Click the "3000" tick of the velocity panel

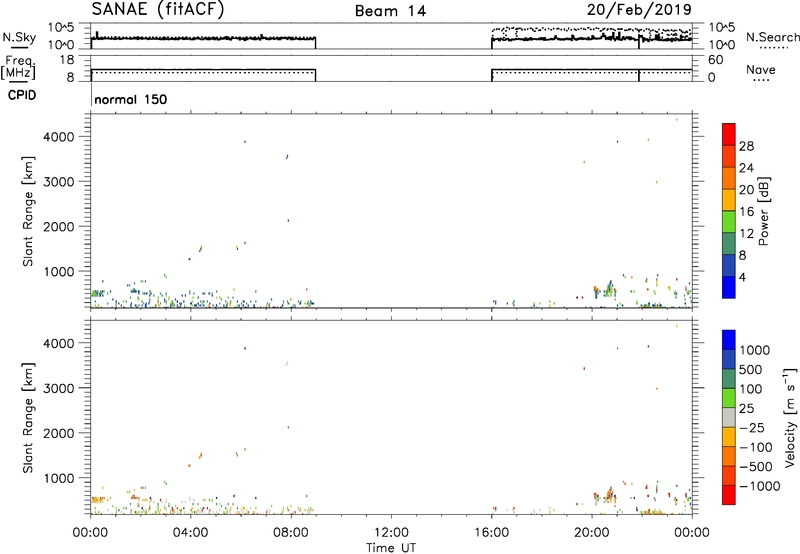coord(59,388)
